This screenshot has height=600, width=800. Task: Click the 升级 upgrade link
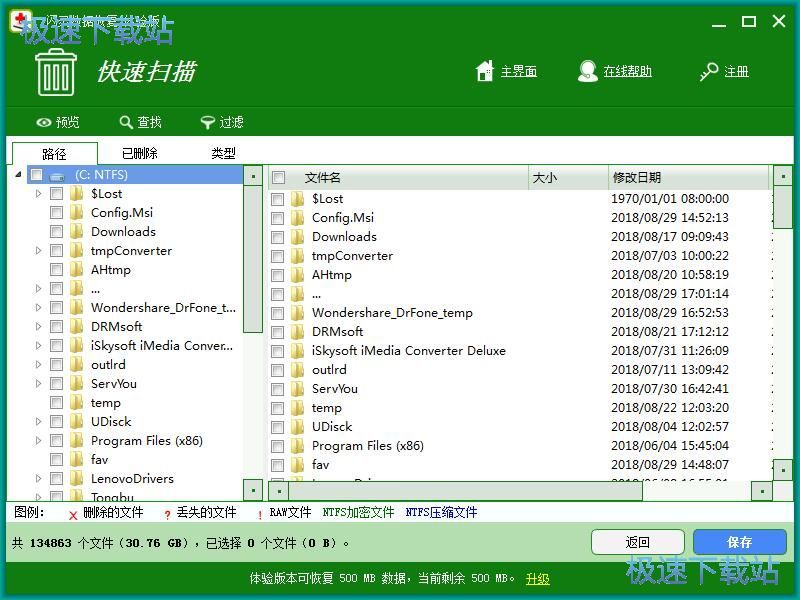[x=537, y=579]
